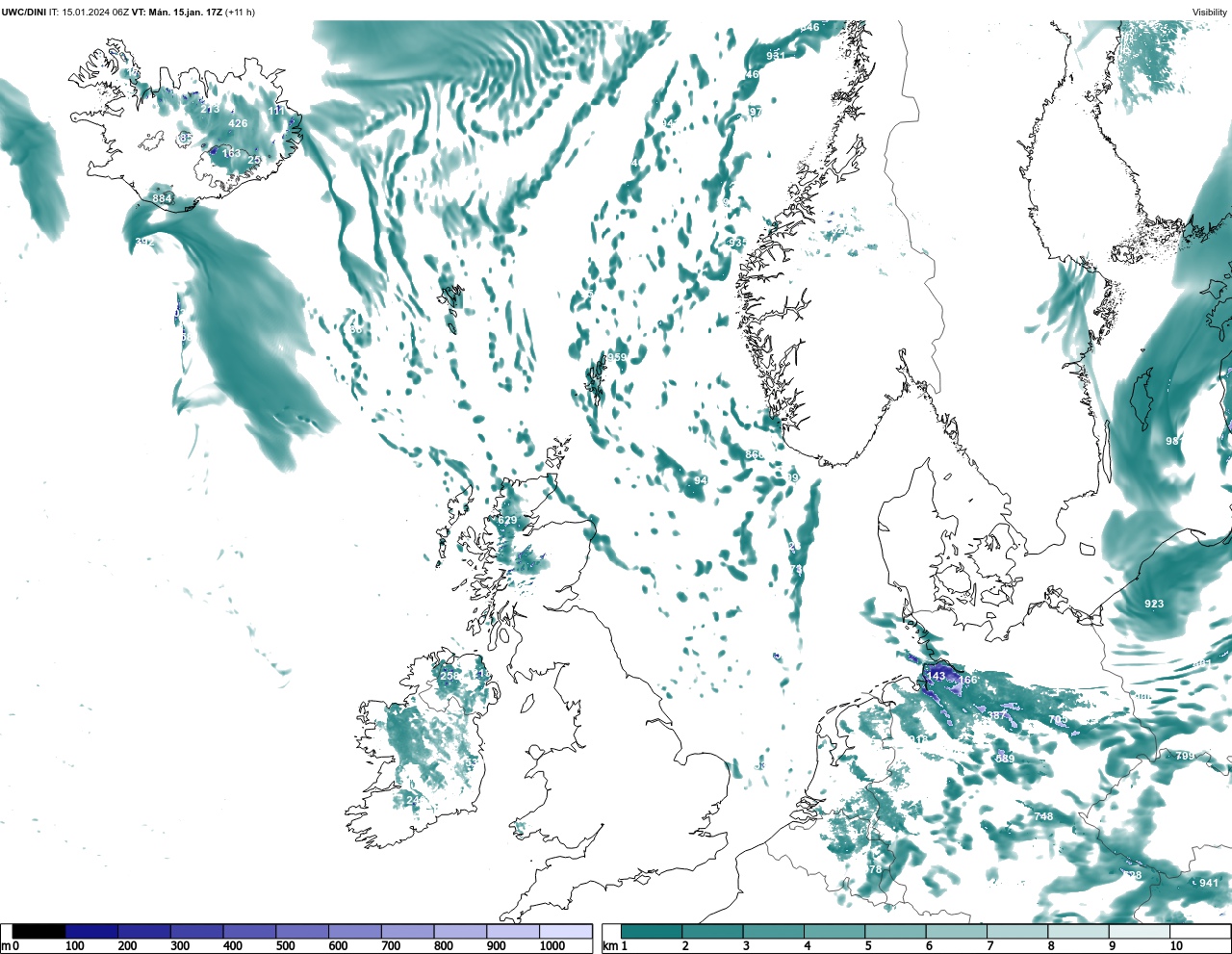Select the "166" value beside the purple patch
This screenshot has height=954, width=1232.
click(x=968, y=681)
